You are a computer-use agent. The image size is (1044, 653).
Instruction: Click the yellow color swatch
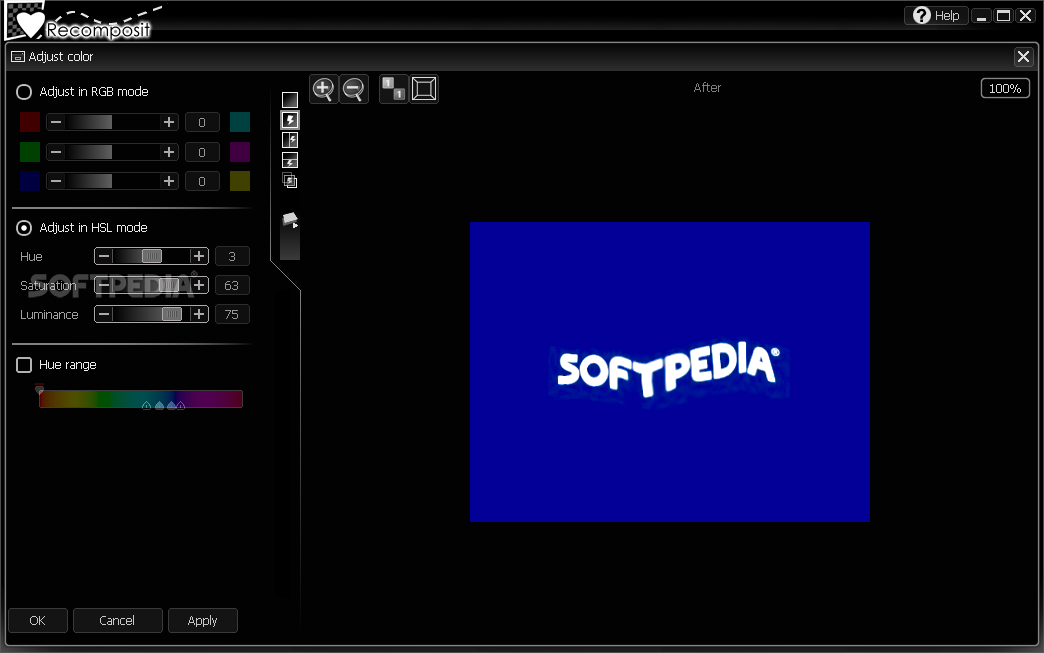[x=240, y=181]
